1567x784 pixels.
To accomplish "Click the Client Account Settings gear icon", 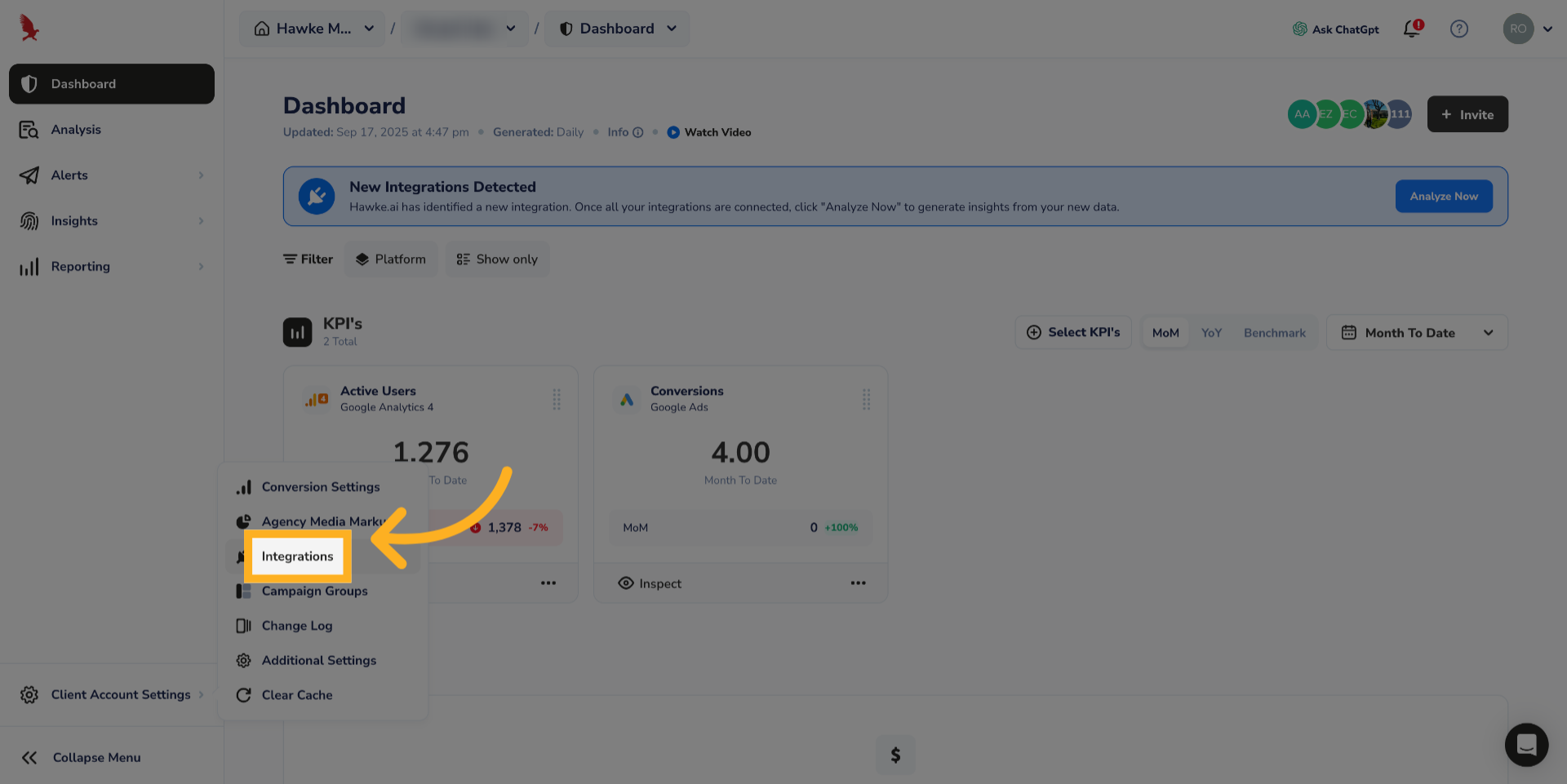I will tap(29, 694).
